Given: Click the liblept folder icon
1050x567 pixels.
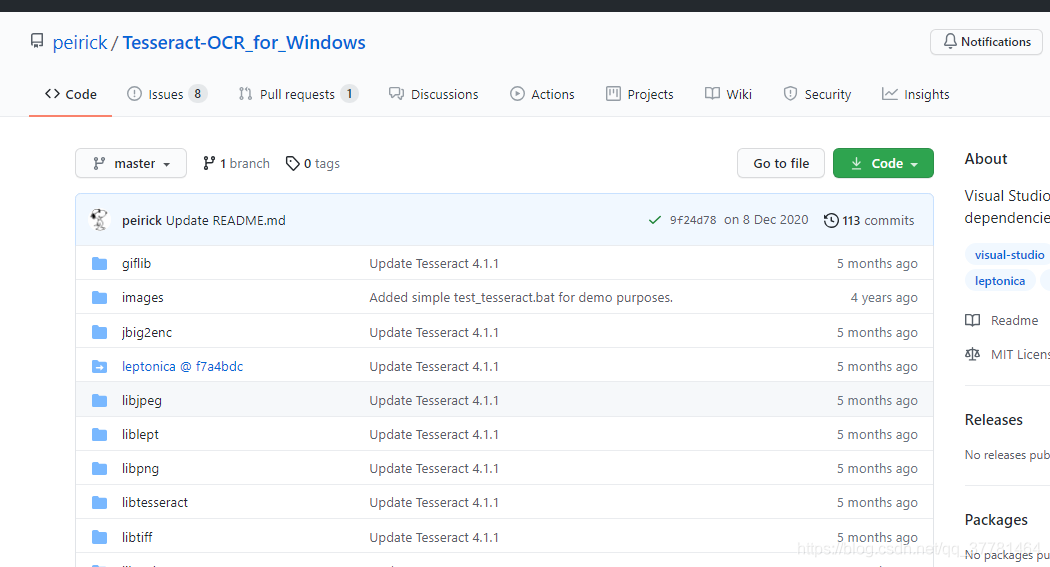Looking at the screenshot, I should tap(100, 434).
